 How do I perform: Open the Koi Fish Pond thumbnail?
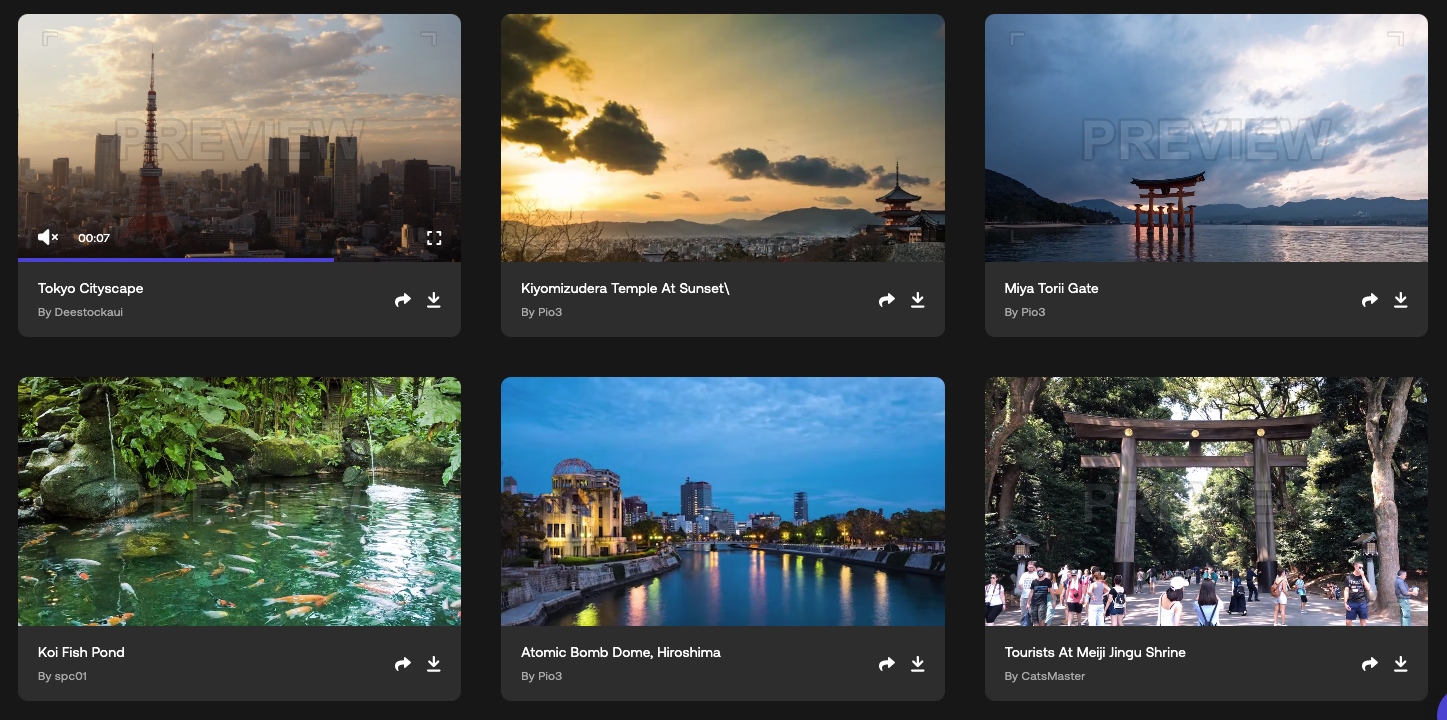(239, 501)
